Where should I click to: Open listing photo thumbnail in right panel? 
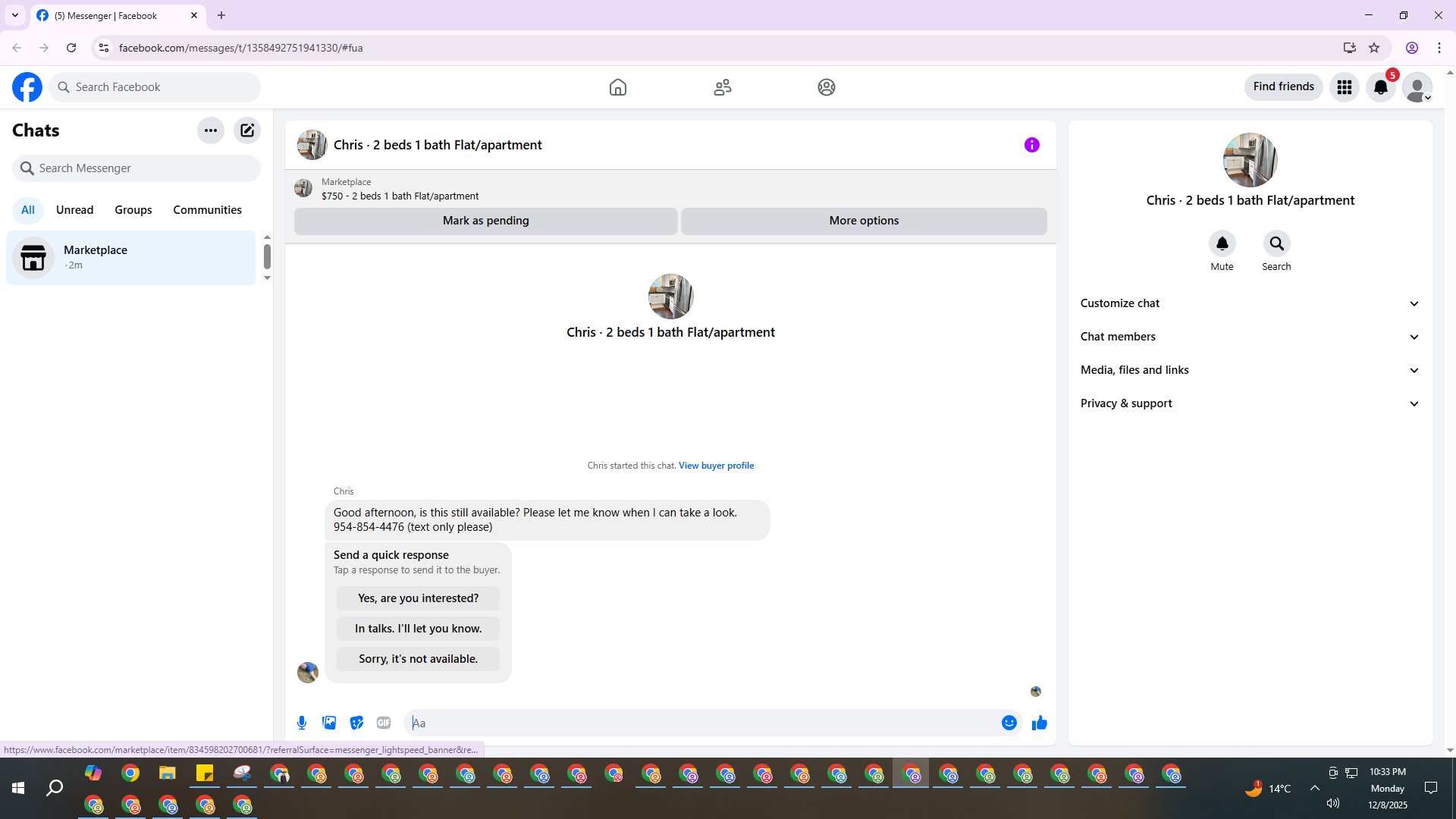coord(1250,160)
